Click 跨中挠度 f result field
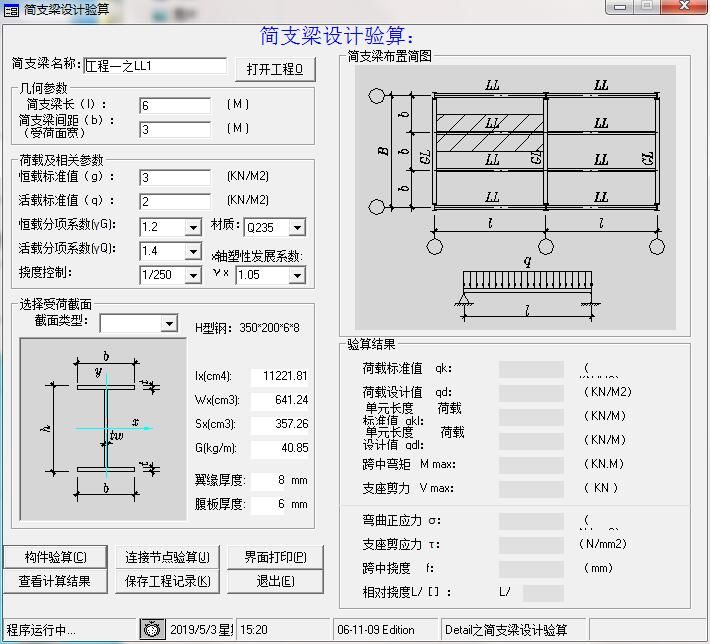Image resolution: width=710 pixels, height=644 pixels. [531, 569]
